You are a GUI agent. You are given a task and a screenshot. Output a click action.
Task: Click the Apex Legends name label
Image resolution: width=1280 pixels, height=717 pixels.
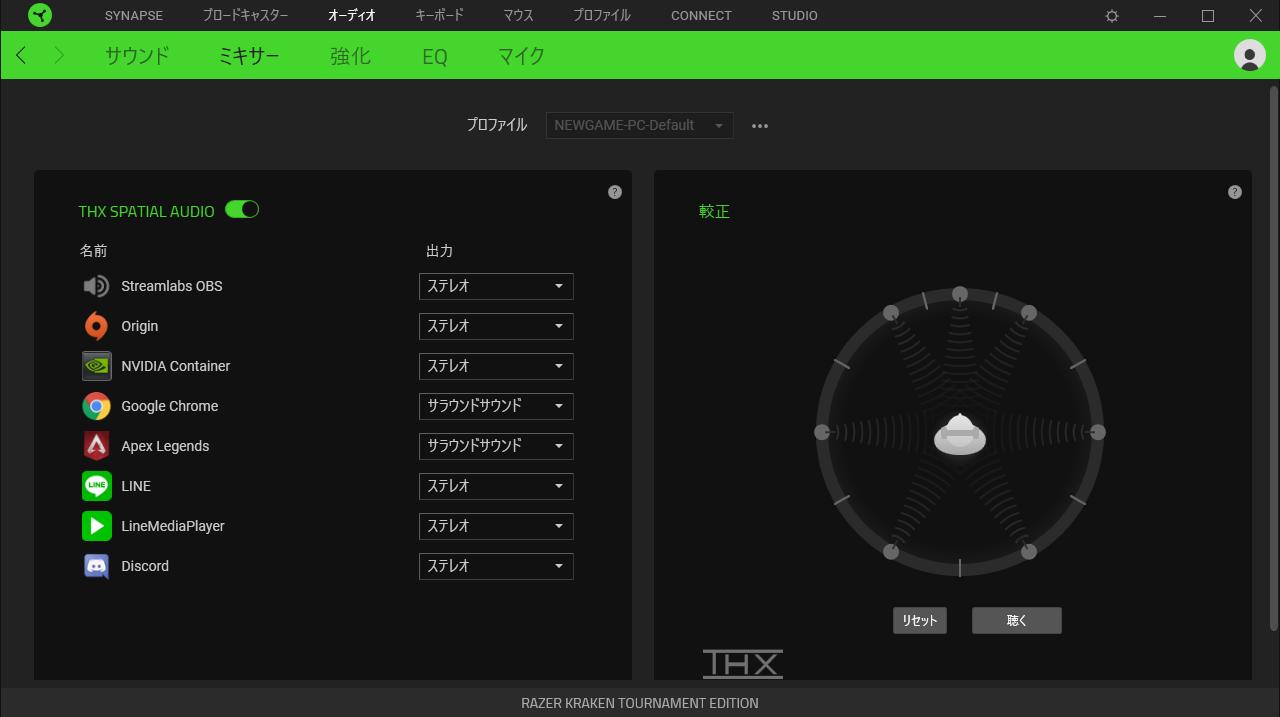coord(165,446)
